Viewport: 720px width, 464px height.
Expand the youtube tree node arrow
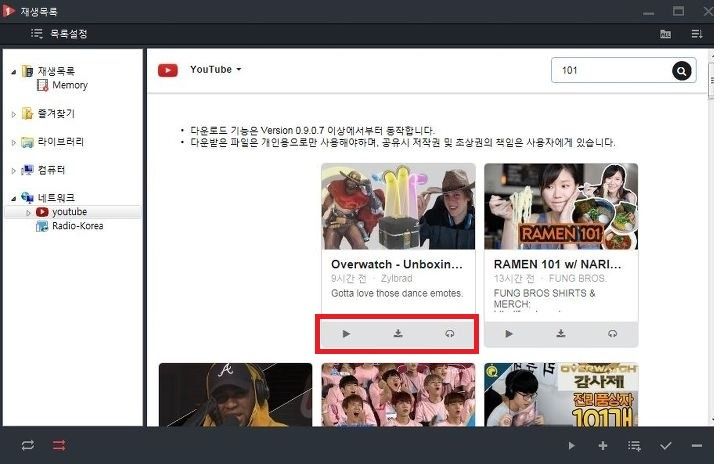point(28,213)
